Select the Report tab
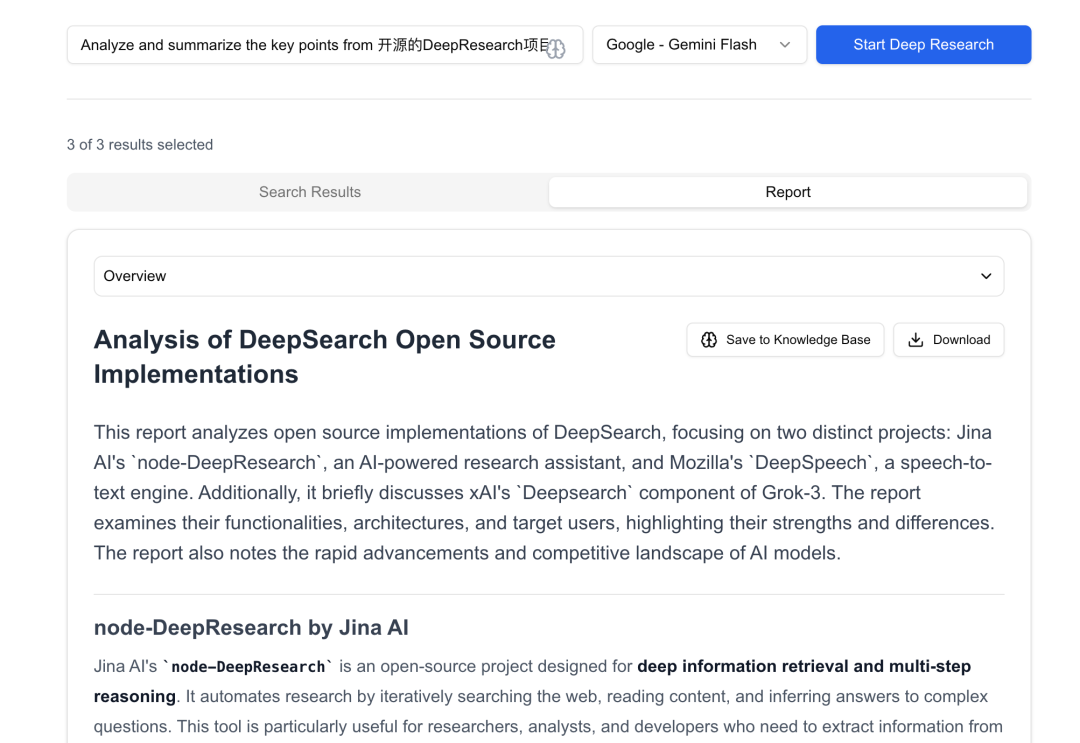 click(788, 191)
